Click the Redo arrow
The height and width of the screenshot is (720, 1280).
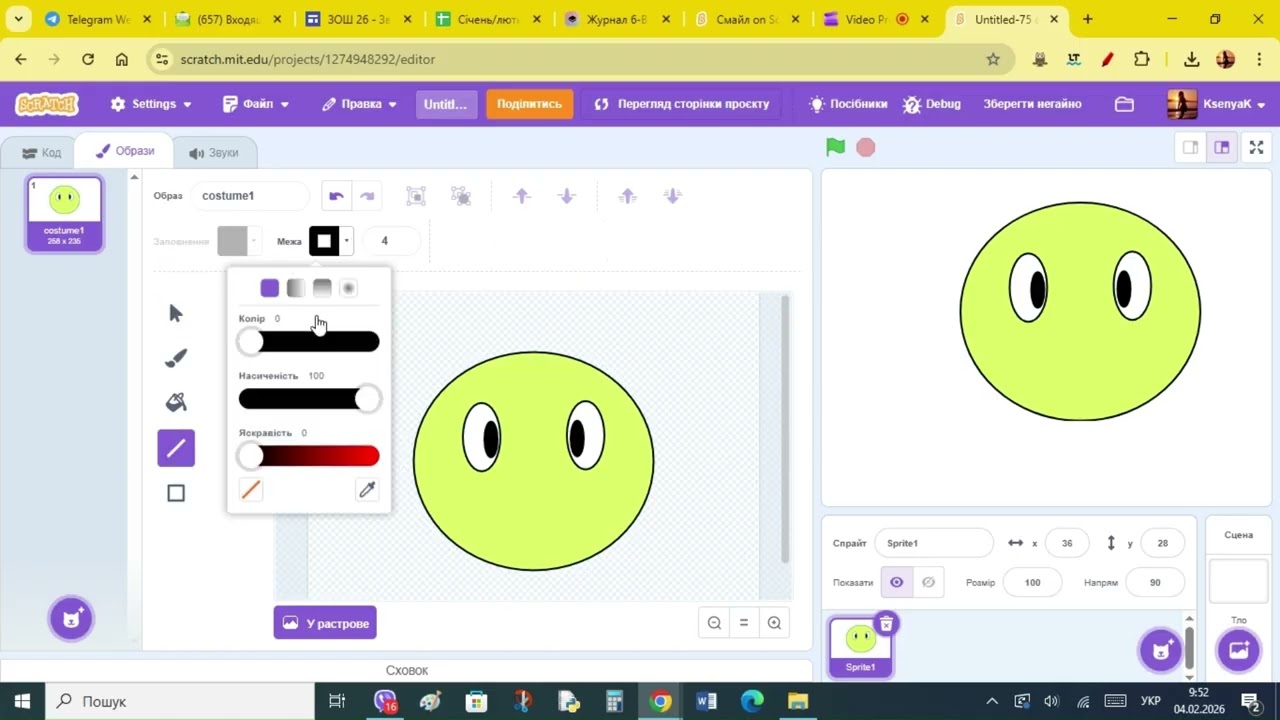(367, 196)
